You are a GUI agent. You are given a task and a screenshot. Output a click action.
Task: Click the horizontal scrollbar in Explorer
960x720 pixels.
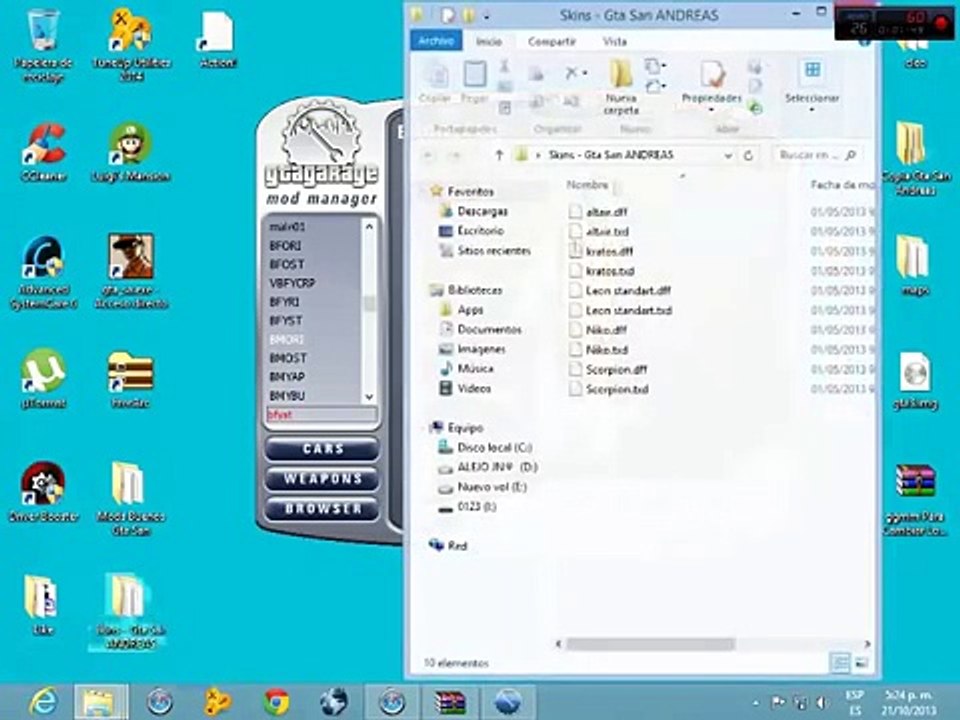(650, 644)
